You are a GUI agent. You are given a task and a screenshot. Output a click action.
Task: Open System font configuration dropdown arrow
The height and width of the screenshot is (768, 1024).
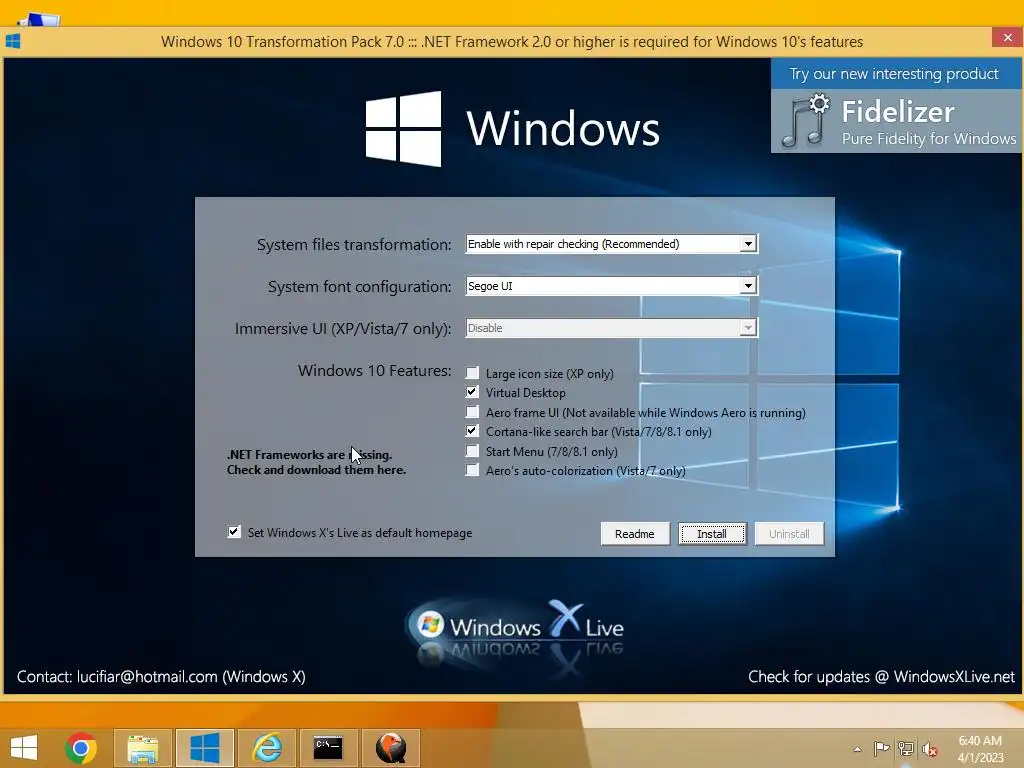(x=748, y=285)
